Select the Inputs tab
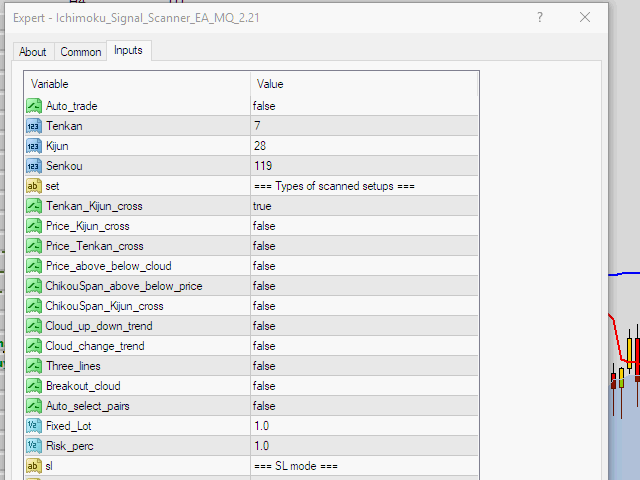This screenshot has width=640, height=480. 128,51
